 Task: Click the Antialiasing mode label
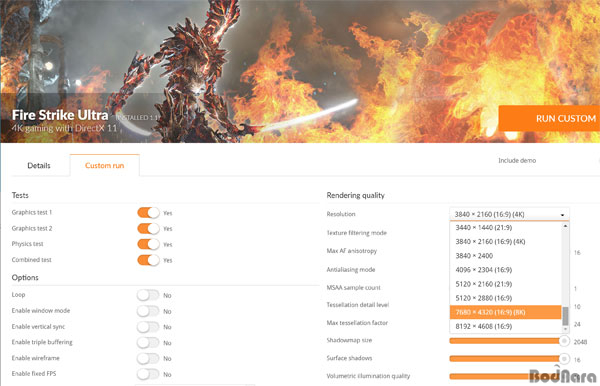point(351,270)
